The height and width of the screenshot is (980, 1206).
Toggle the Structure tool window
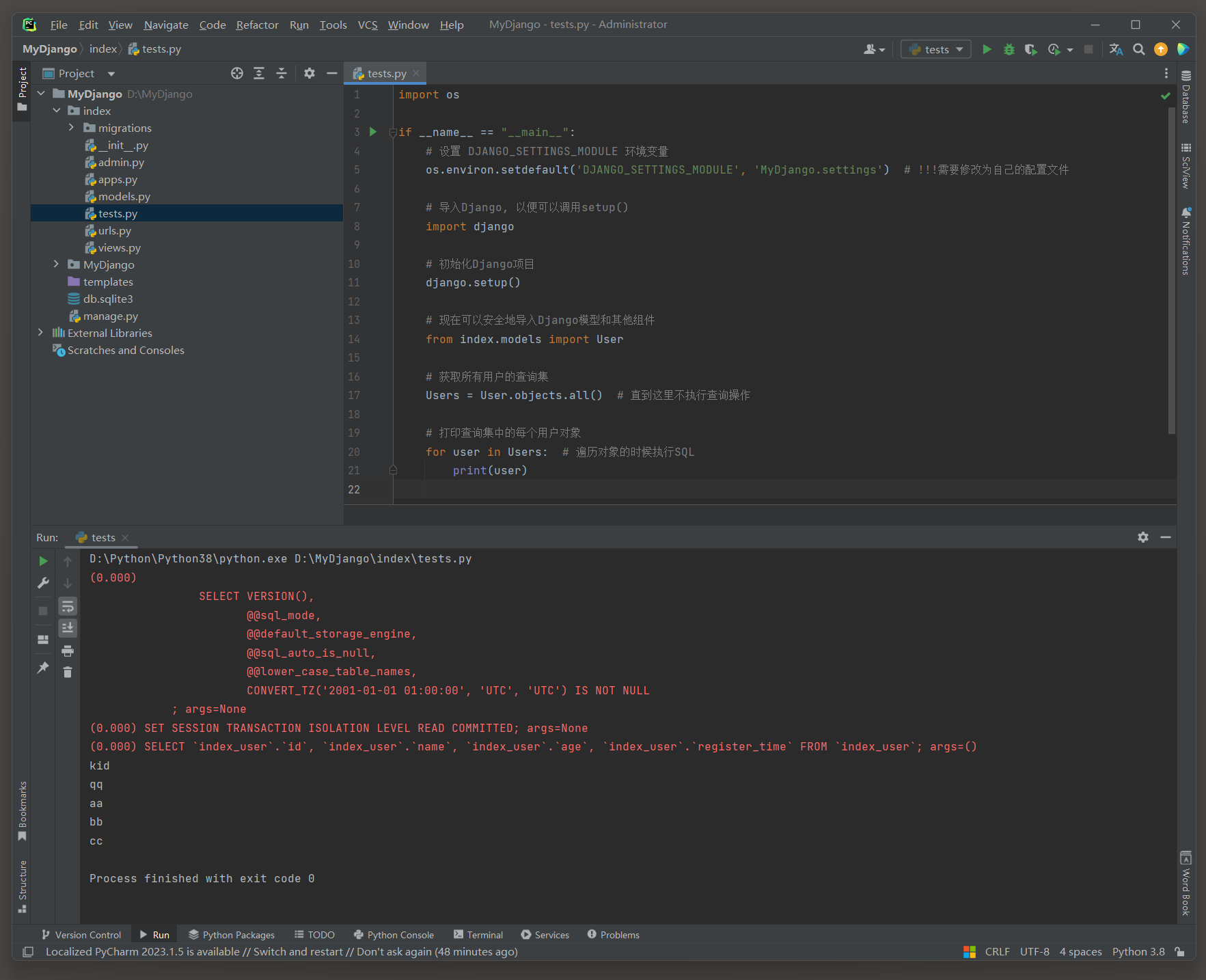(22, 886)
